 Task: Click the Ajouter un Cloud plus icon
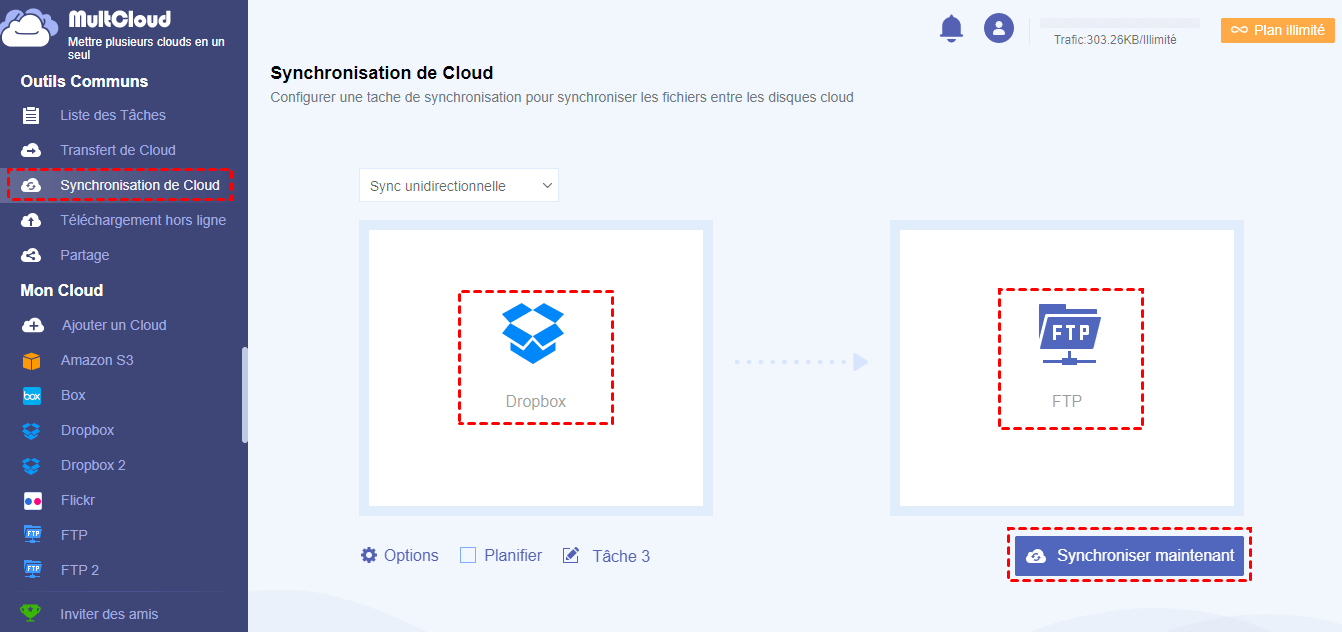(x=32, y=325)
